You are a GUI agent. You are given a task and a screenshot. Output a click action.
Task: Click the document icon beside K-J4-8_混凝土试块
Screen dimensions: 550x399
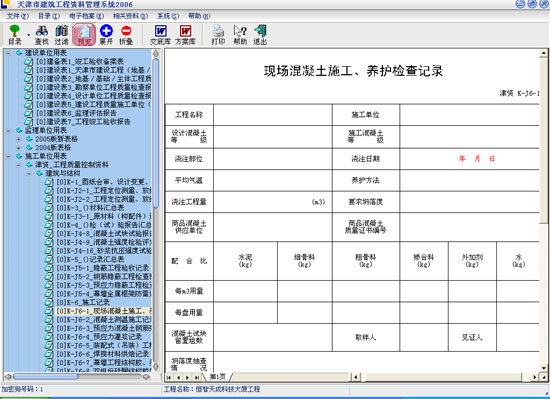[49, 234]
